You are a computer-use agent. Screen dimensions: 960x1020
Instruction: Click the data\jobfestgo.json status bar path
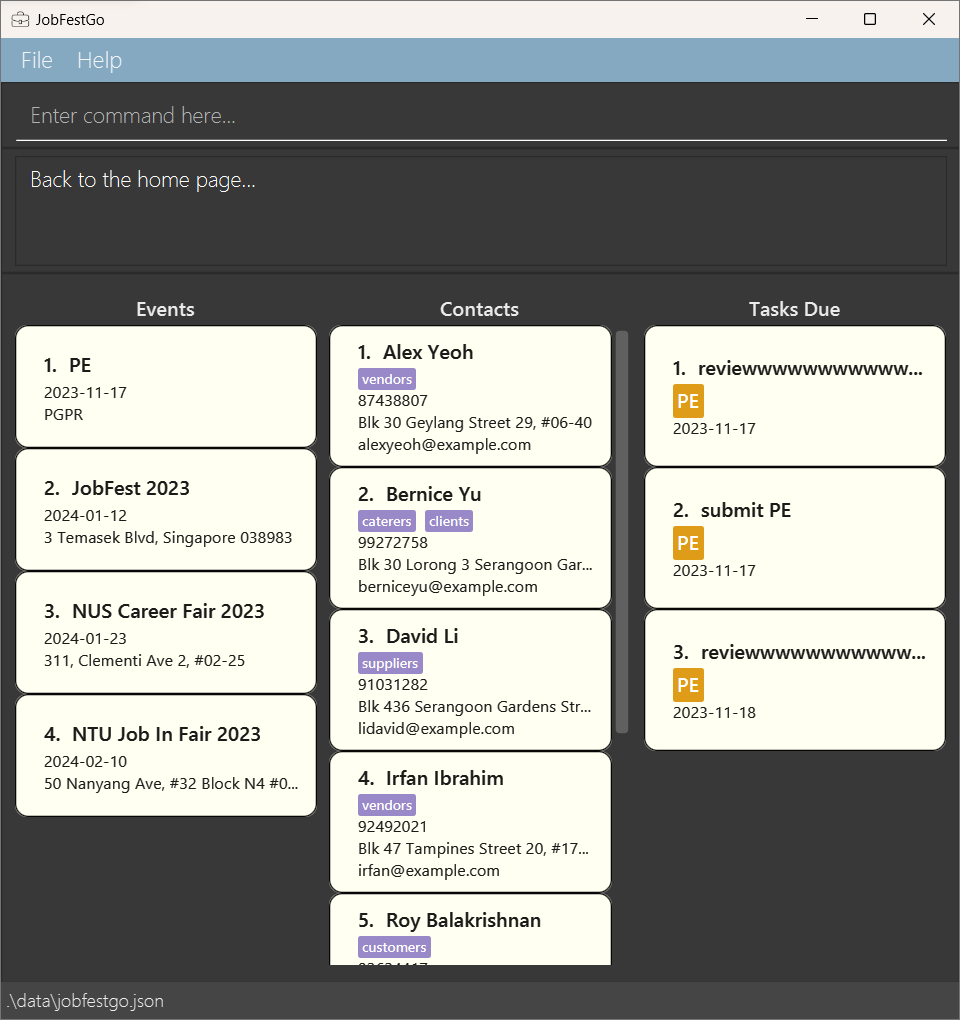point(87,1000)
